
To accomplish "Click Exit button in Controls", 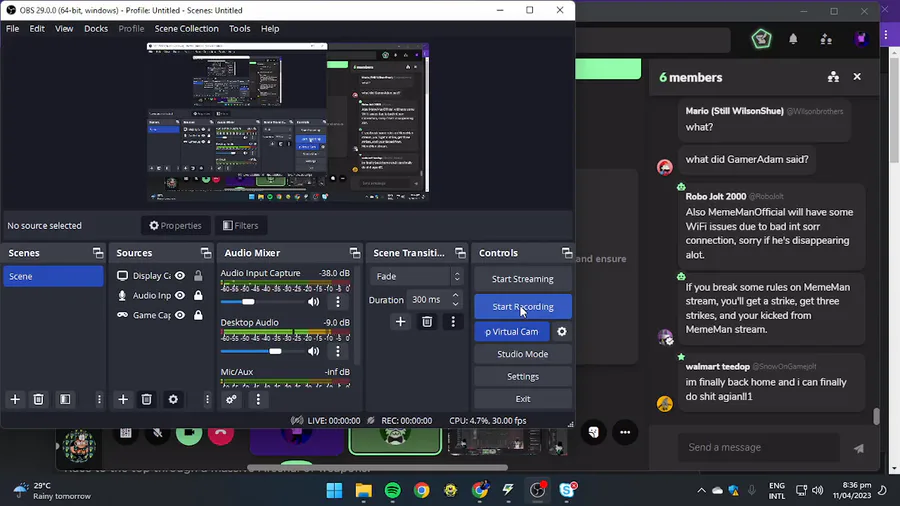I will [x=523, y=399].
